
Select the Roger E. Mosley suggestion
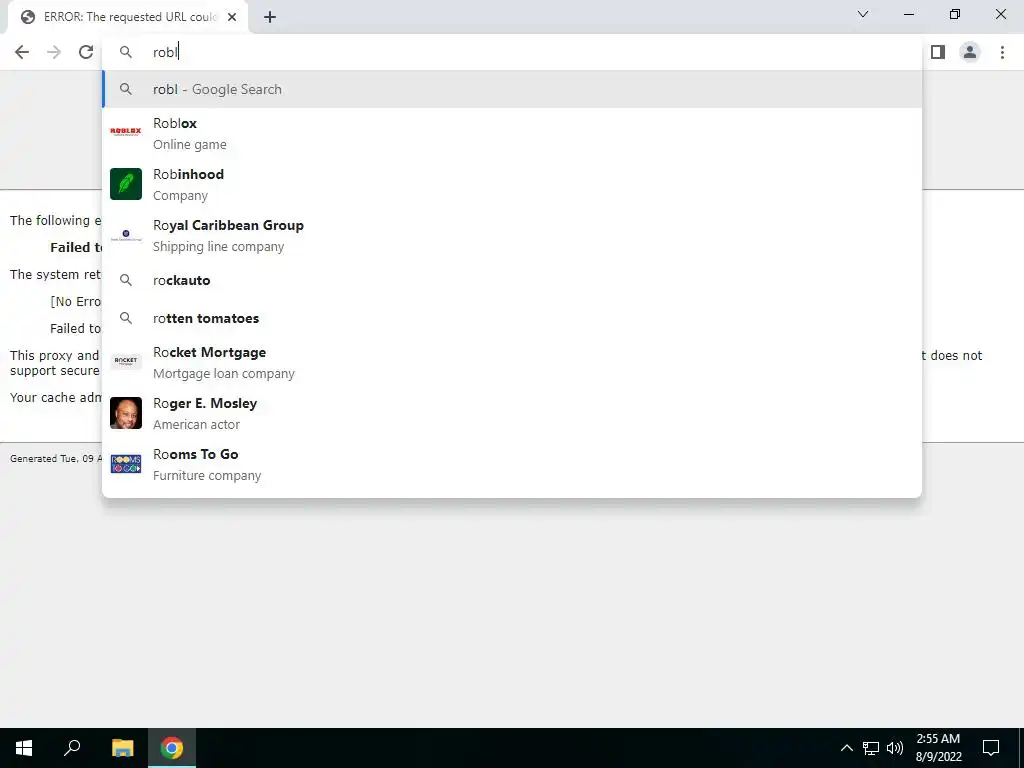coord(512,413)
